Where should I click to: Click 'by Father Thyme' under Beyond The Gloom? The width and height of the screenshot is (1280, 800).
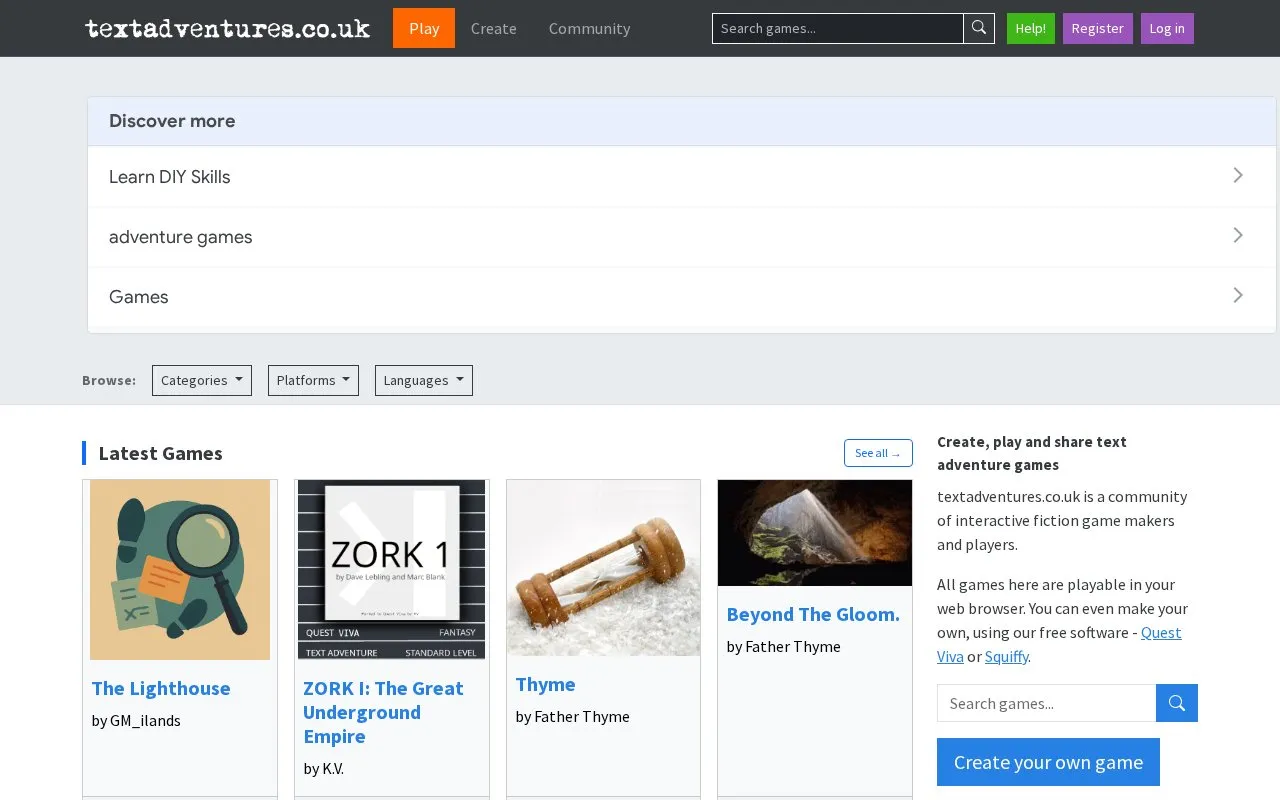click(784, 646)
